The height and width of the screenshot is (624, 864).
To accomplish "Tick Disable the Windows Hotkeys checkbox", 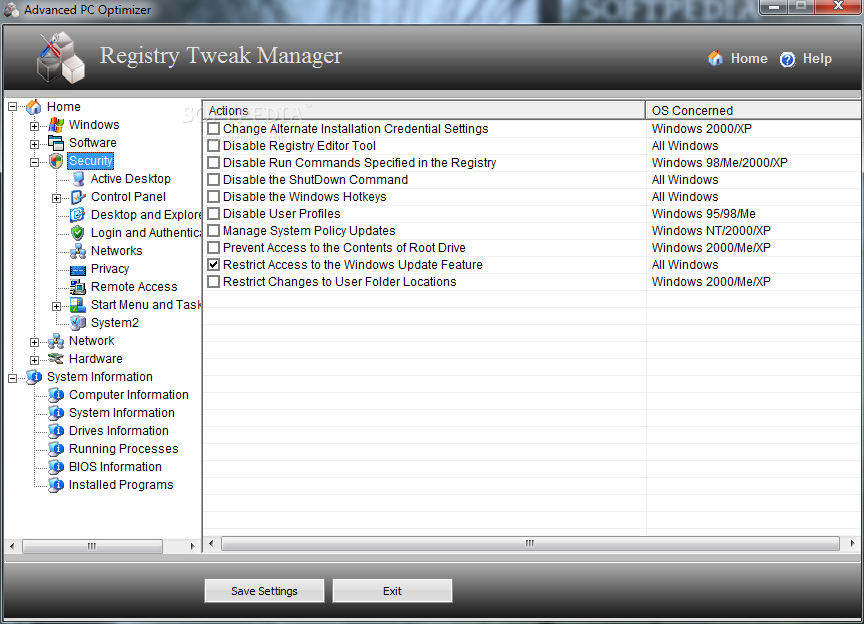I will (x=213, y=197).
